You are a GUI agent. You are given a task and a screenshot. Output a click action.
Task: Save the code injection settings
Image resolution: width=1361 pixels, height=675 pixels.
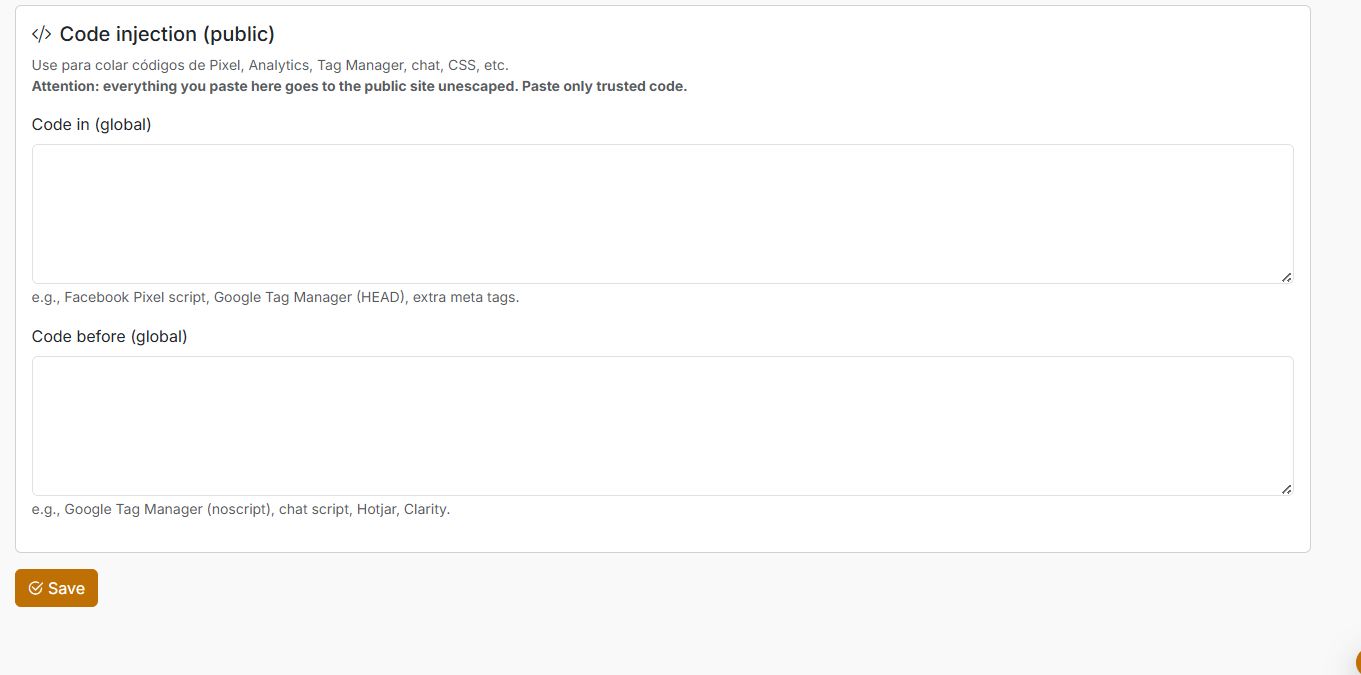click(x=56, y=588)
